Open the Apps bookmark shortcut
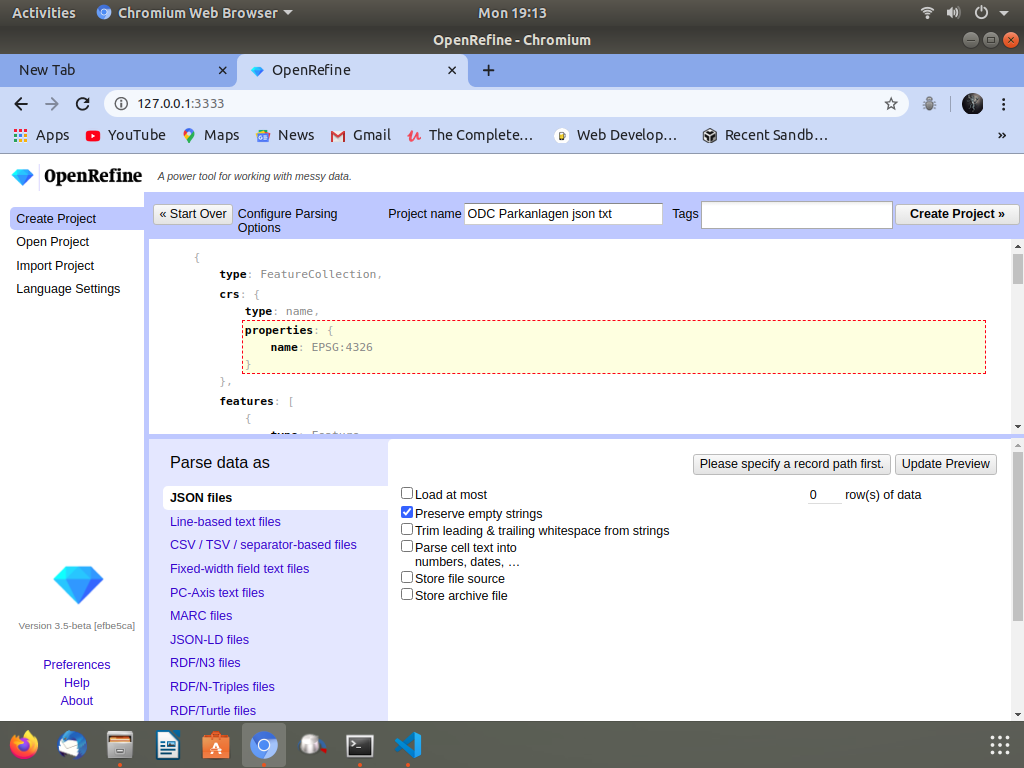Screen dimensions: 1024x768 point(41,135)
